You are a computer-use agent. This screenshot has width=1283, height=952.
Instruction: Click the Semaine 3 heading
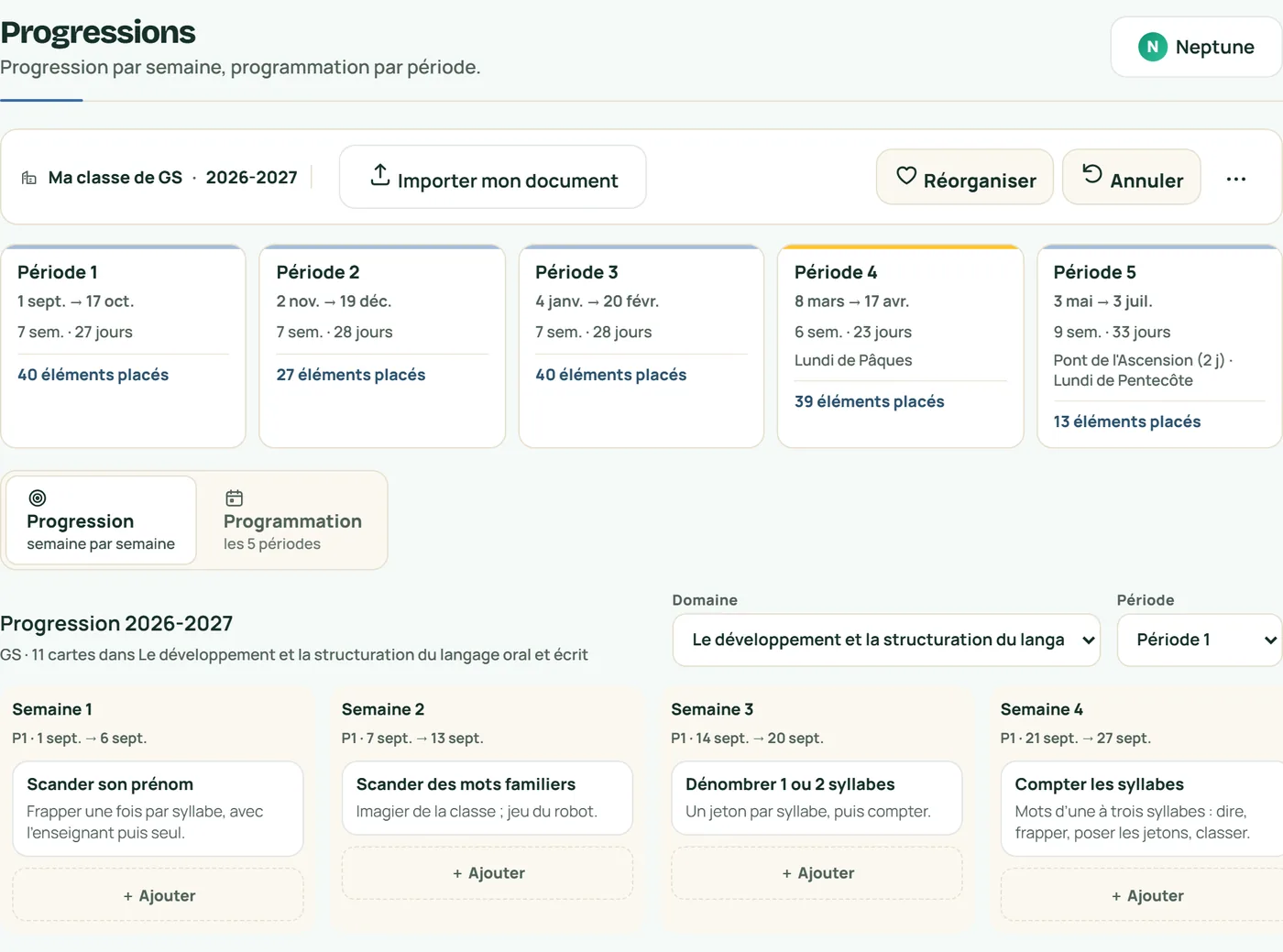coord(712,709)
